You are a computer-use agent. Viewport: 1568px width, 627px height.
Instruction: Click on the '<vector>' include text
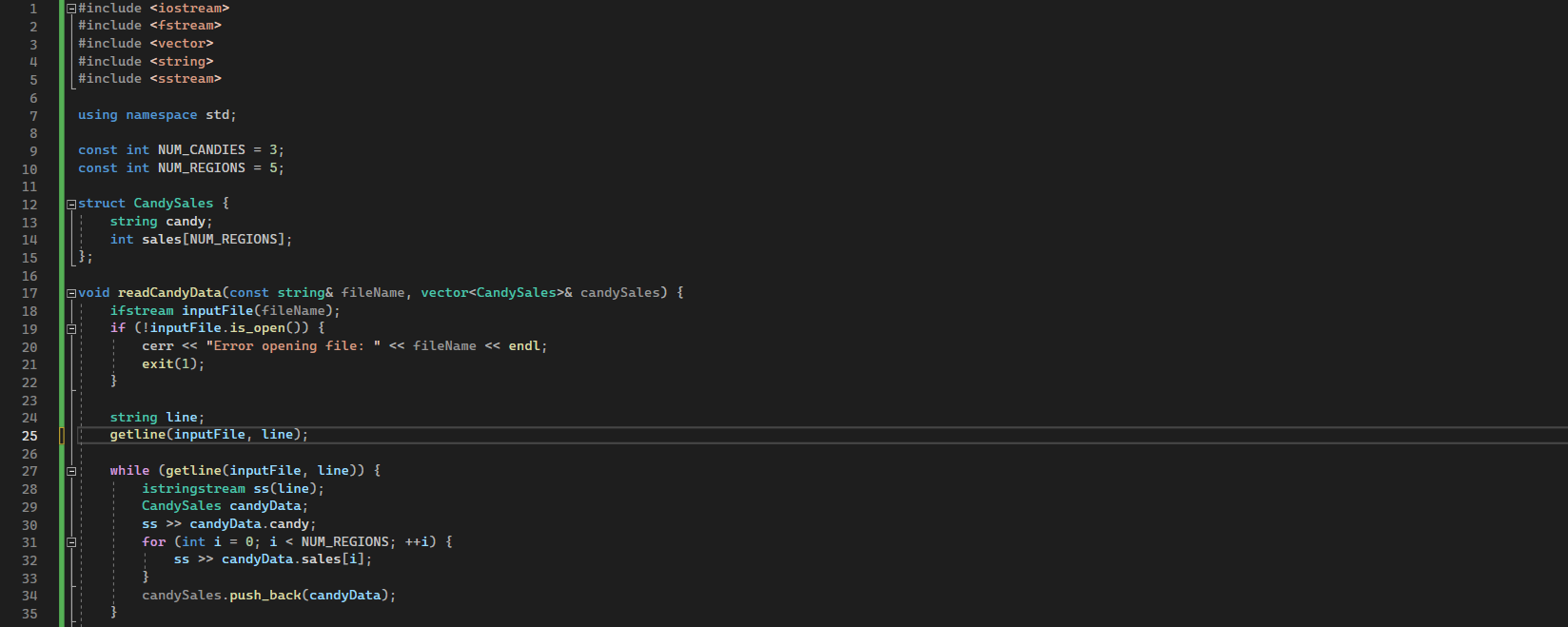[x=182, y=44]
